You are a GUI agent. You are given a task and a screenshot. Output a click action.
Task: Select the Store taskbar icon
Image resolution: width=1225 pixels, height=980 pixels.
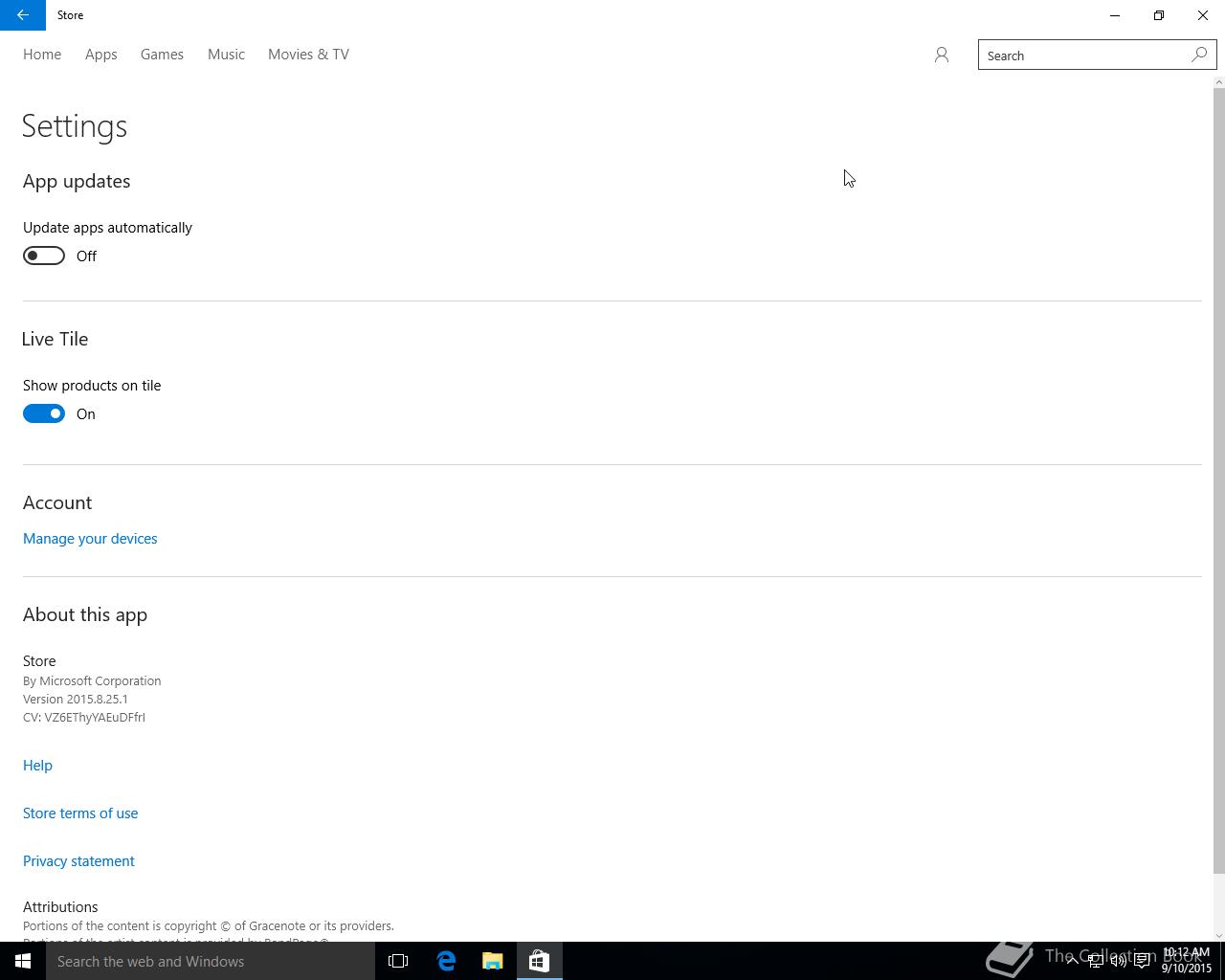click(x=539, y=961)
